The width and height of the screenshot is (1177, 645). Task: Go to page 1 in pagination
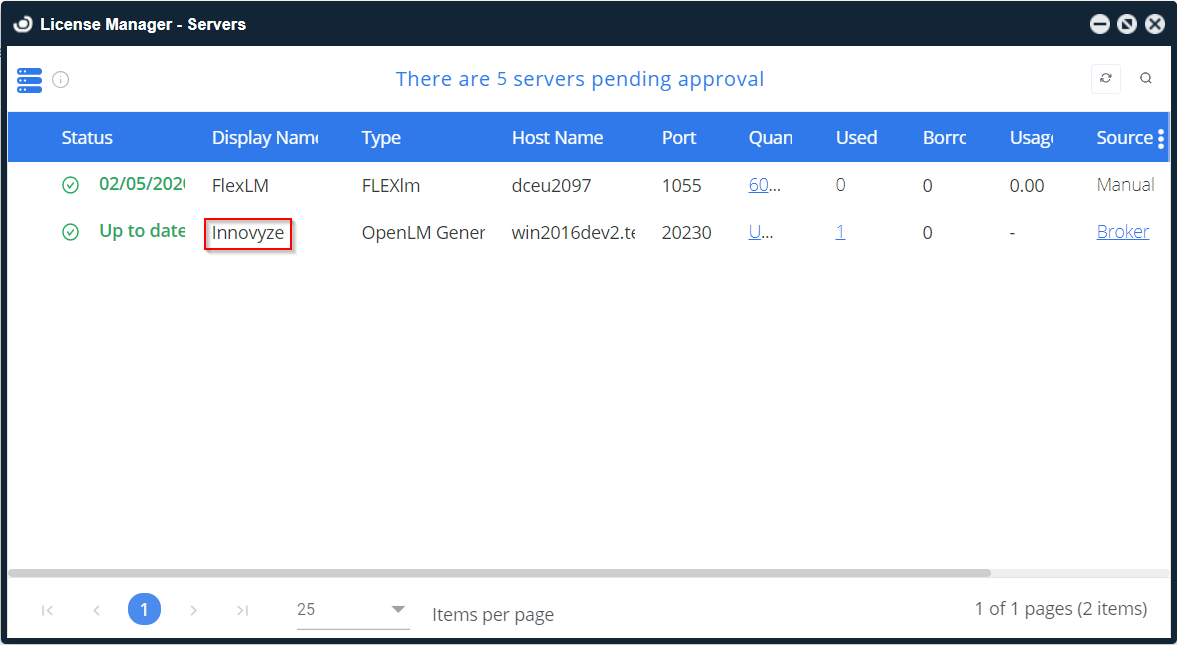click(144, 609)
